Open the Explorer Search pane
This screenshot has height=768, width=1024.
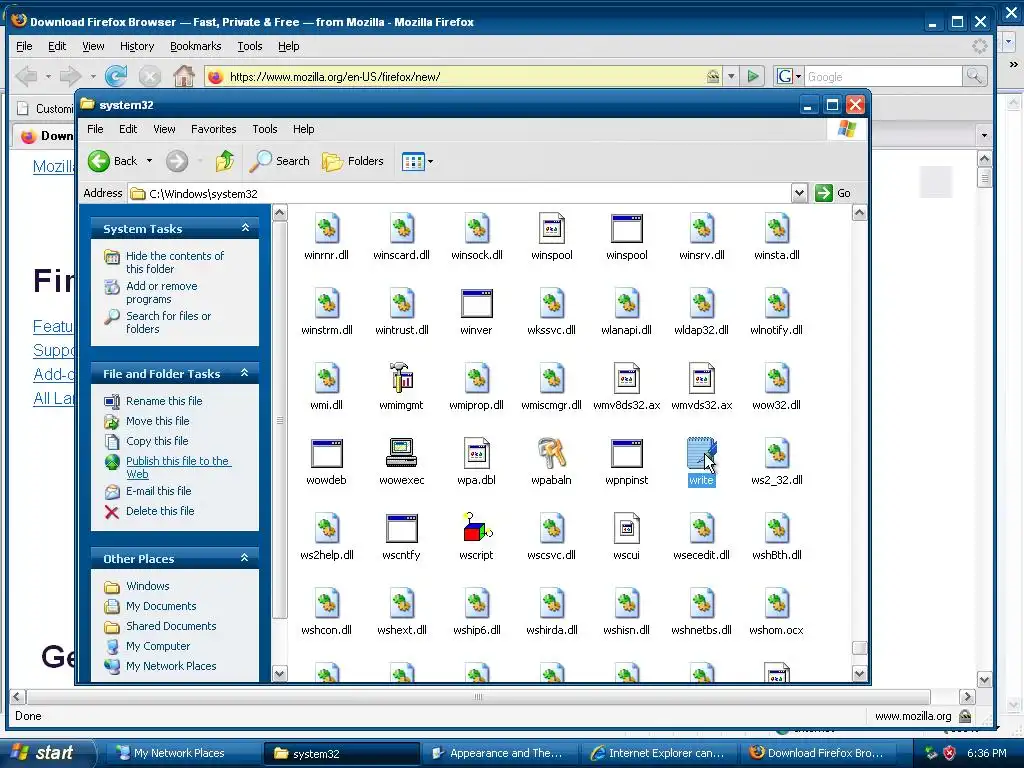point(280,161)
